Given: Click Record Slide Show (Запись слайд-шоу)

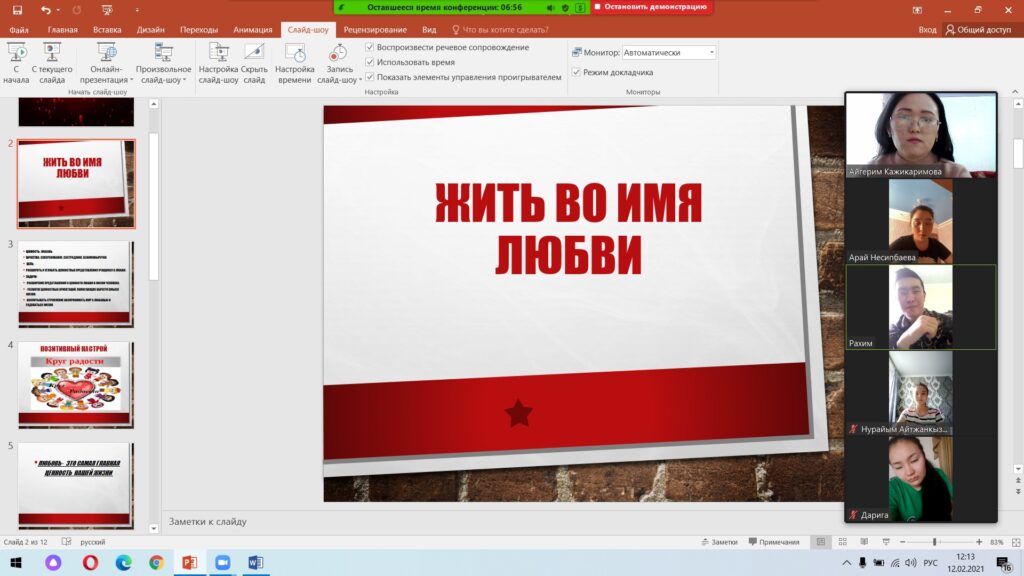Looking at the screenshot, I should pyautogui.click(x=338, y=63).
